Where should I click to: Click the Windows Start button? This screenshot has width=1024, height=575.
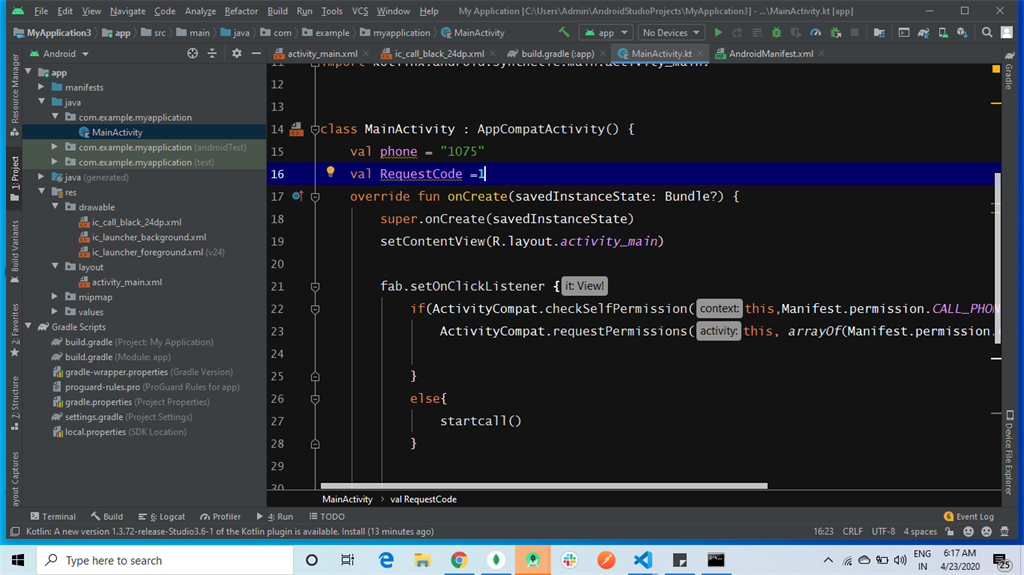pos(18,560)
